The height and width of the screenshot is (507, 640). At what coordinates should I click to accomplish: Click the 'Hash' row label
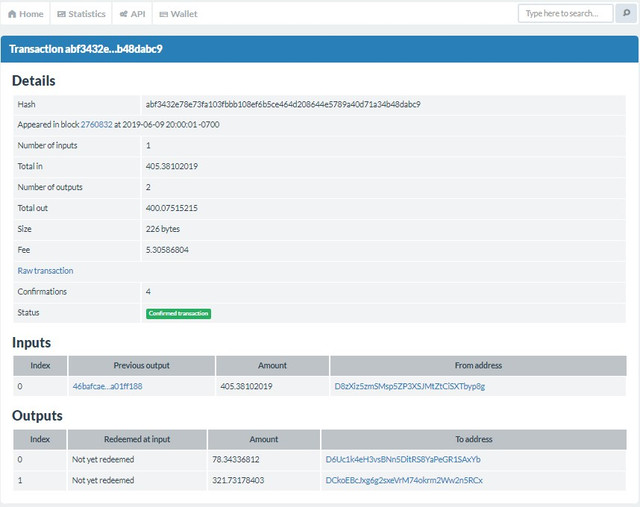click(26, 104)
